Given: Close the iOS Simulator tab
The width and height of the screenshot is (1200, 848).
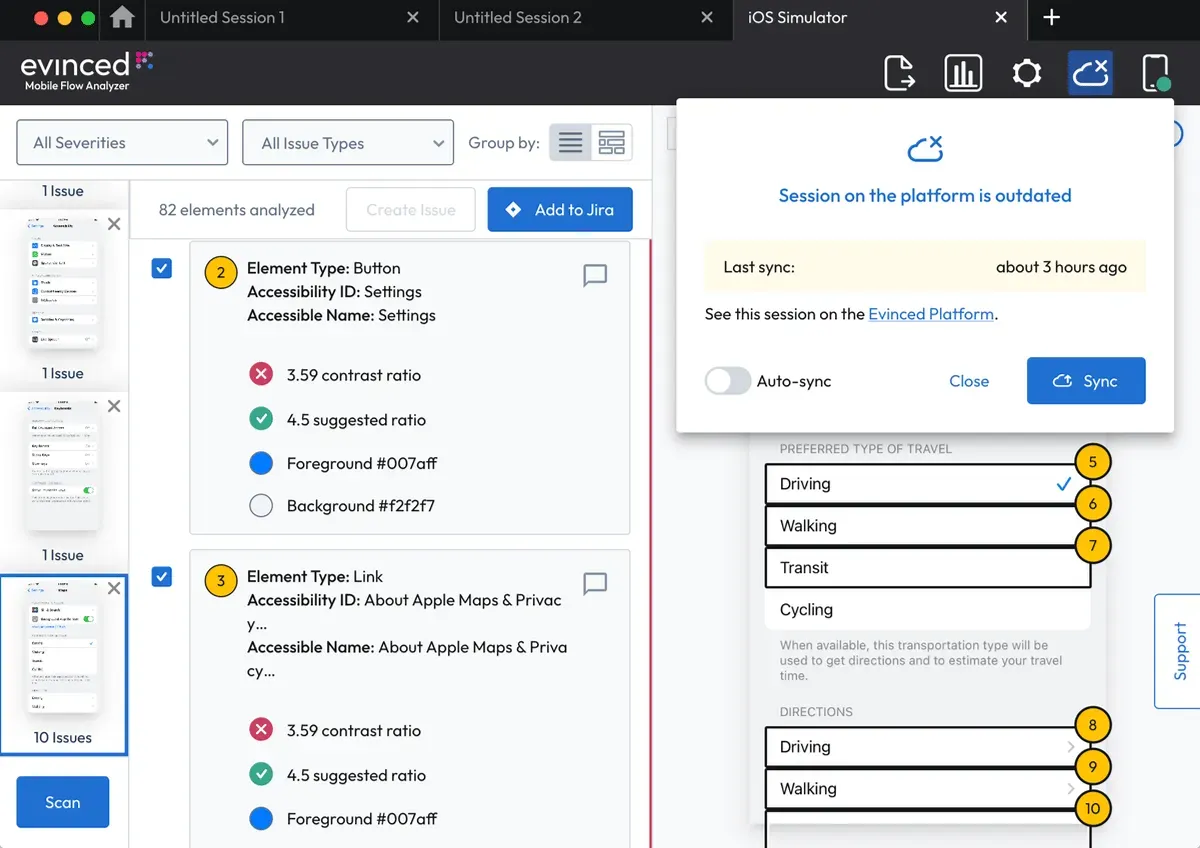Looking at the screenshot, I should (1001, 18).
